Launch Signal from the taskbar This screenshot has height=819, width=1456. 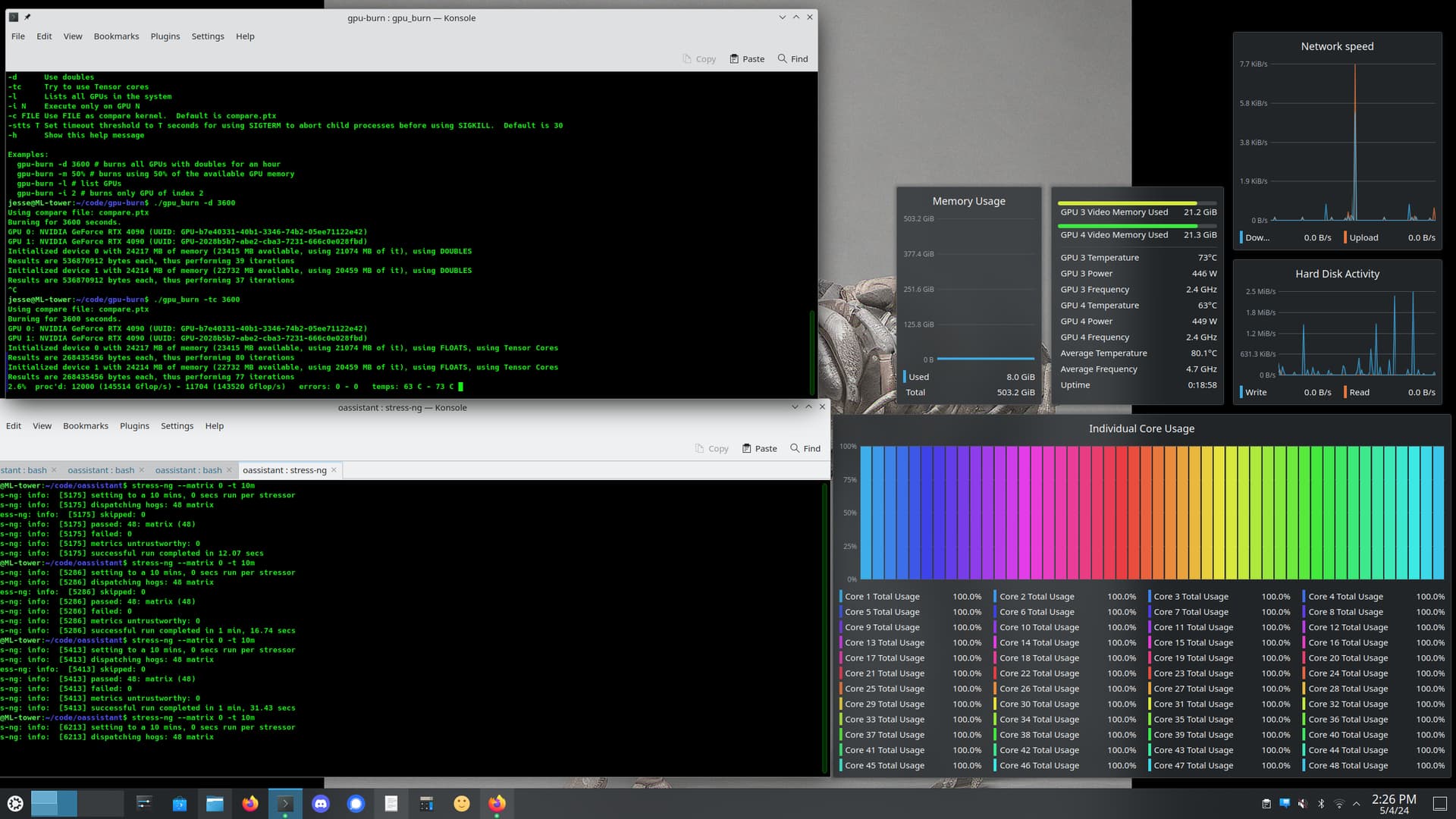(x=356, y=804)
